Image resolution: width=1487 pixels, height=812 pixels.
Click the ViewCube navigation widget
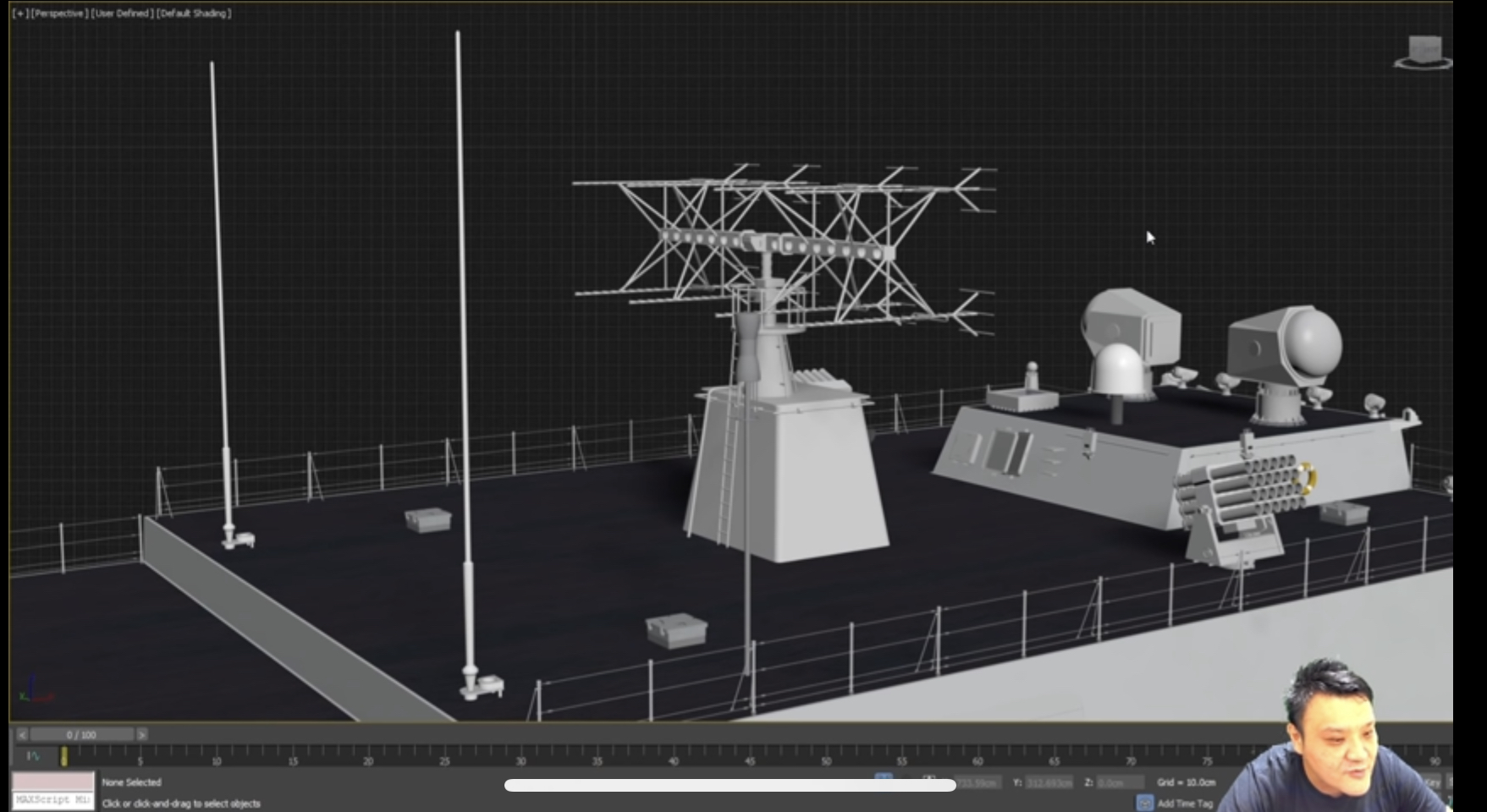point(1424,52)
